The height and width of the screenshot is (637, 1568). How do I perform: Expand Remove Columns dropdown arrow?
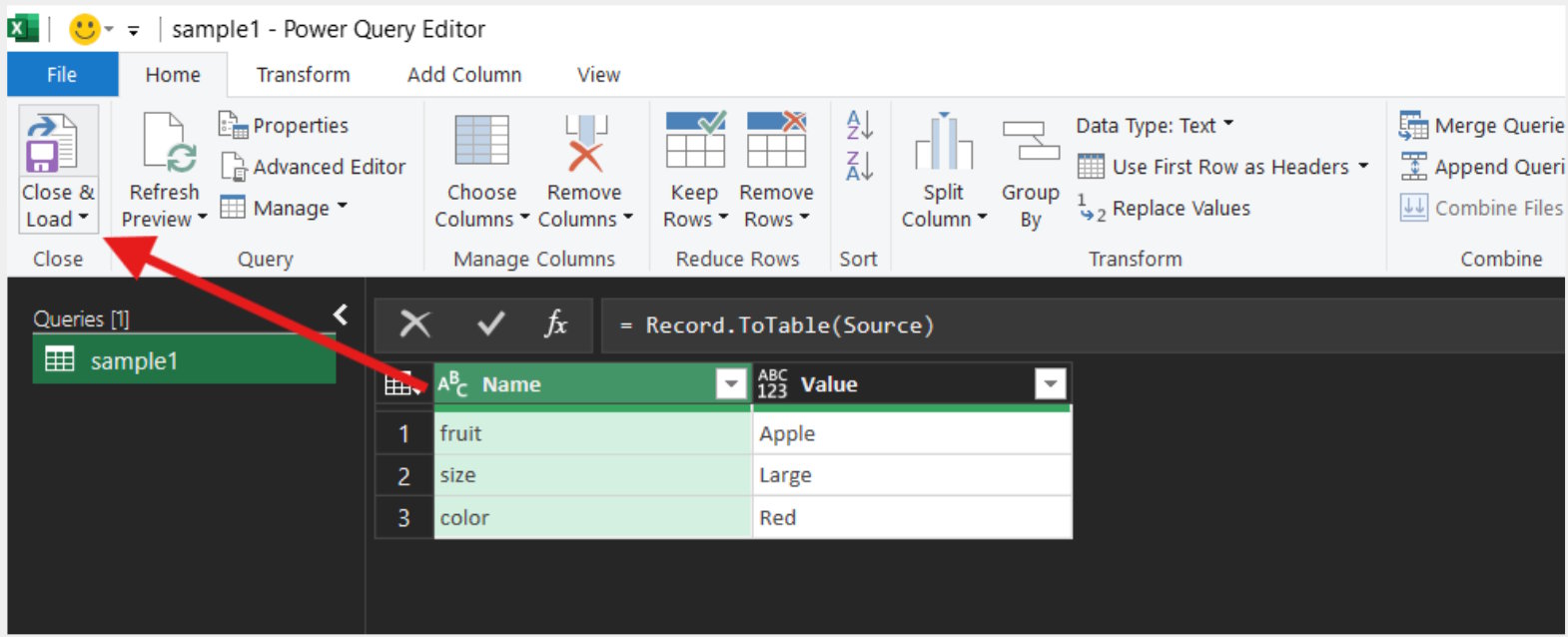tap(628, 218)
